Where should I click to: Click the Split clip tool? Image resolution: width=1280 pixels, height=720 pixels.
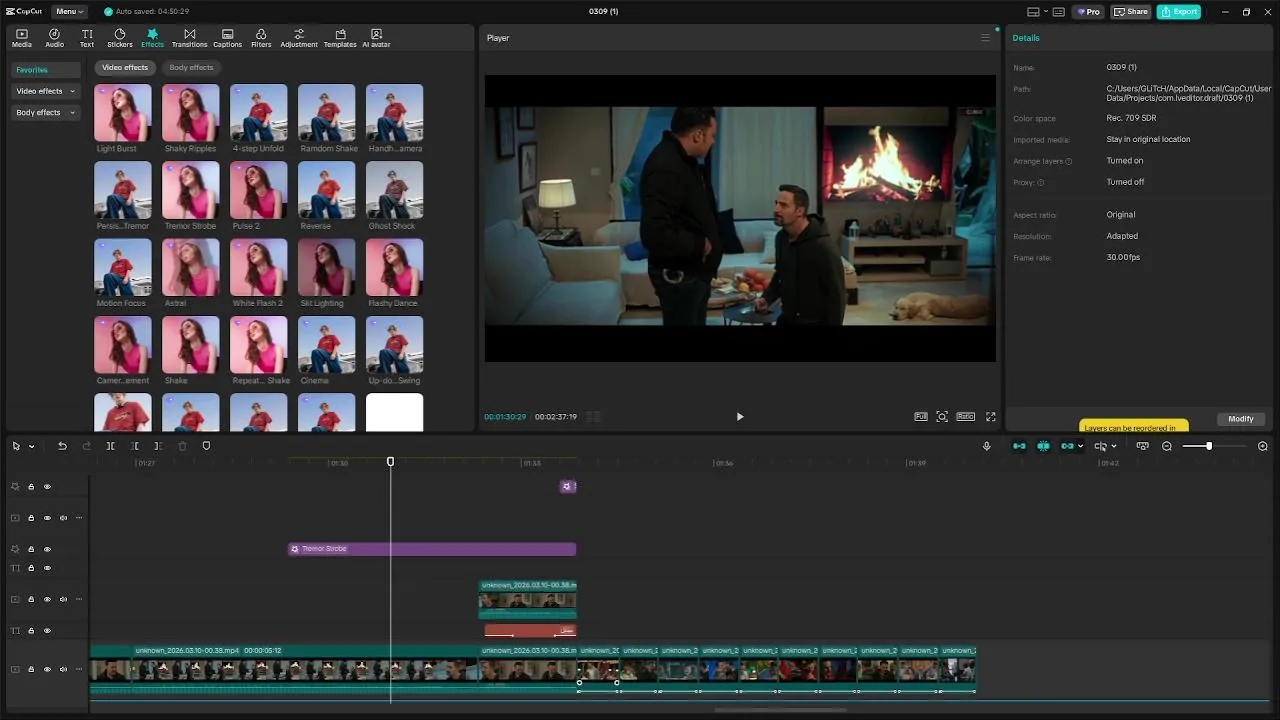pyautogui.click(x=110, y=446)
